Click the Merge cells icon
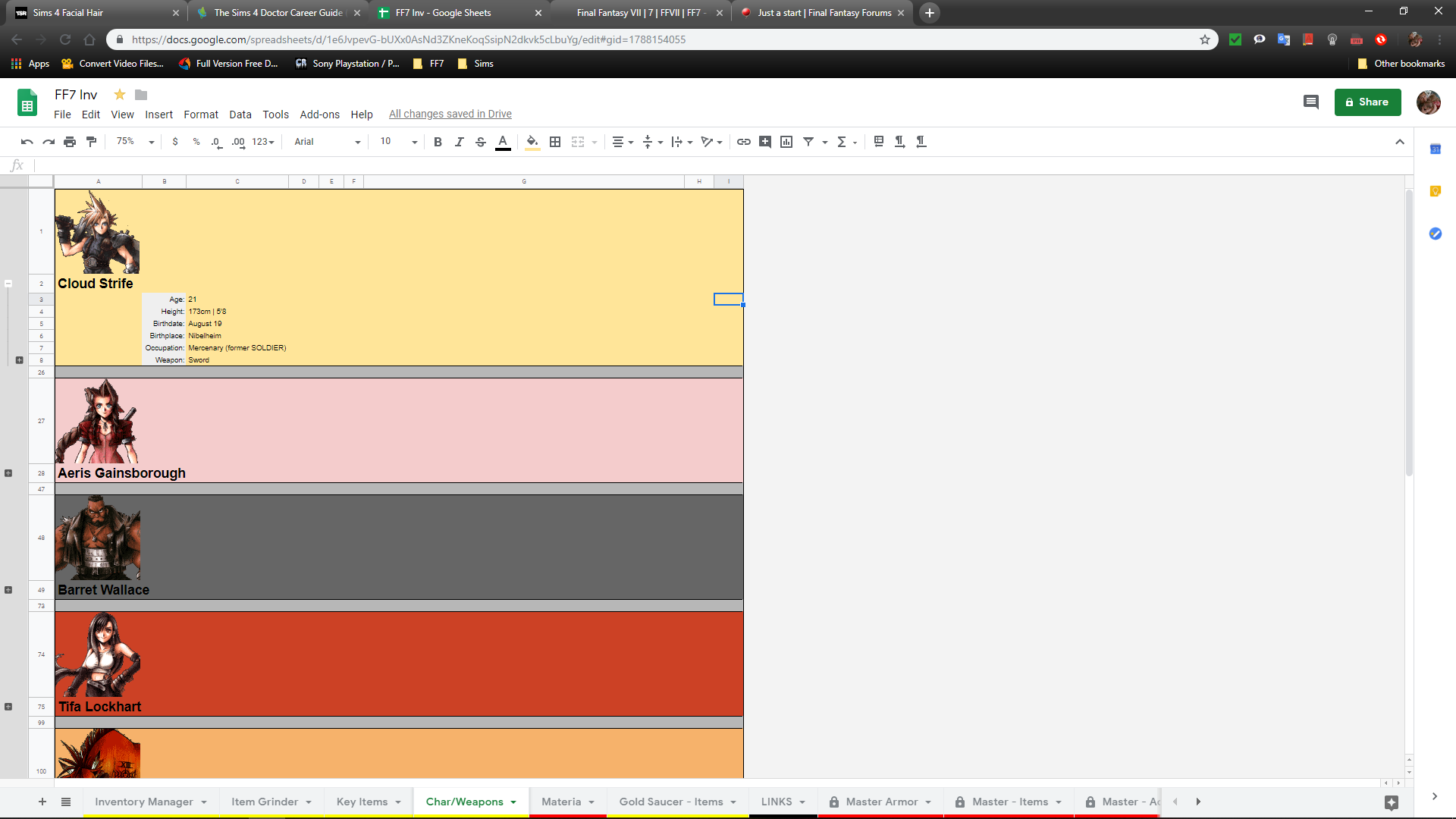1456x819 pixels. pyautogui.click(x=578, y=142)
